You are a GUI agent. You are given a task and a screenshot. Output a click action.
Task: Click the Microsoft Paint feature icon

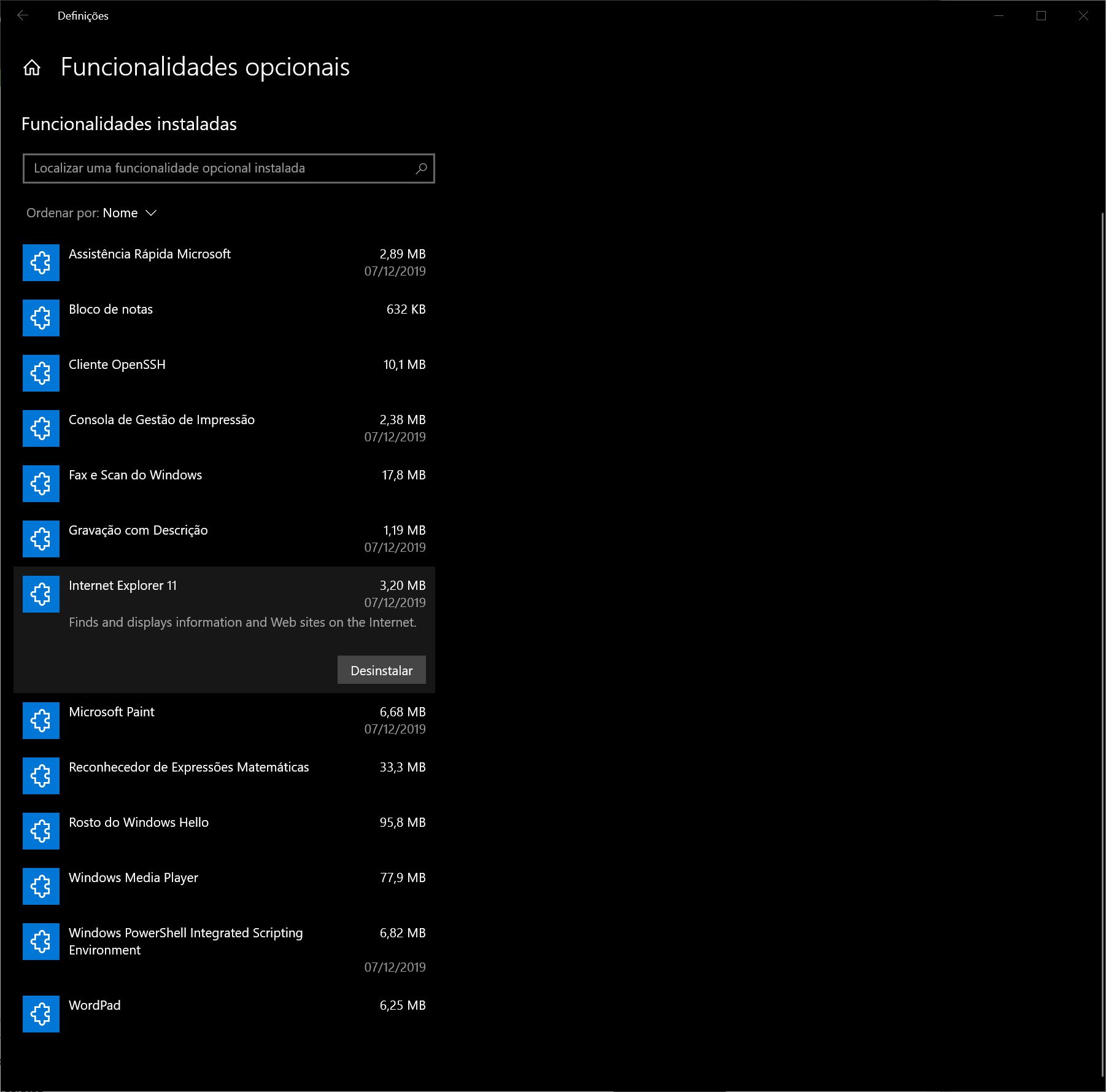click(41, 721)
